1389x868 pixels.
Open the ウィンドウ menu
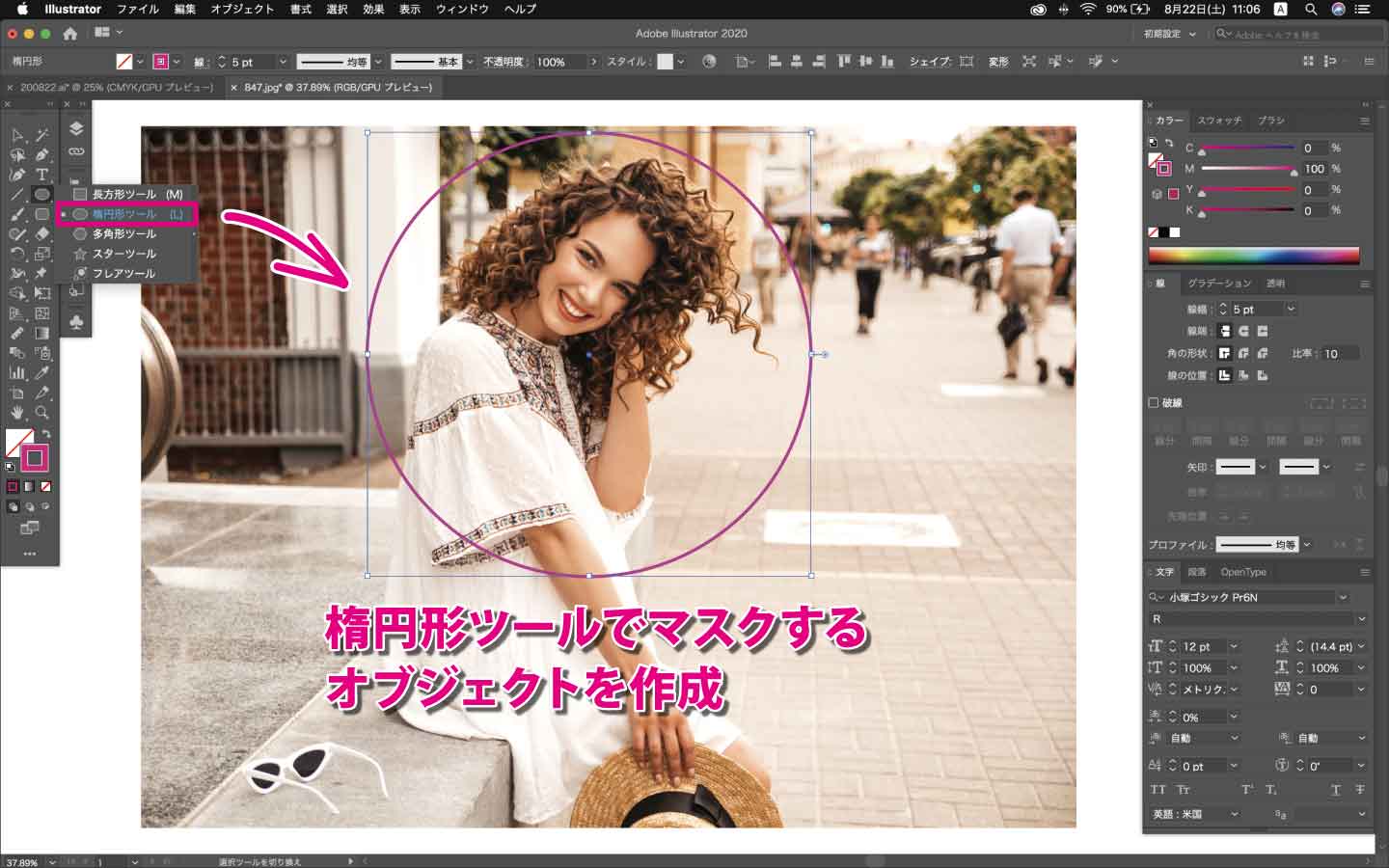click(x=462, y=9)
